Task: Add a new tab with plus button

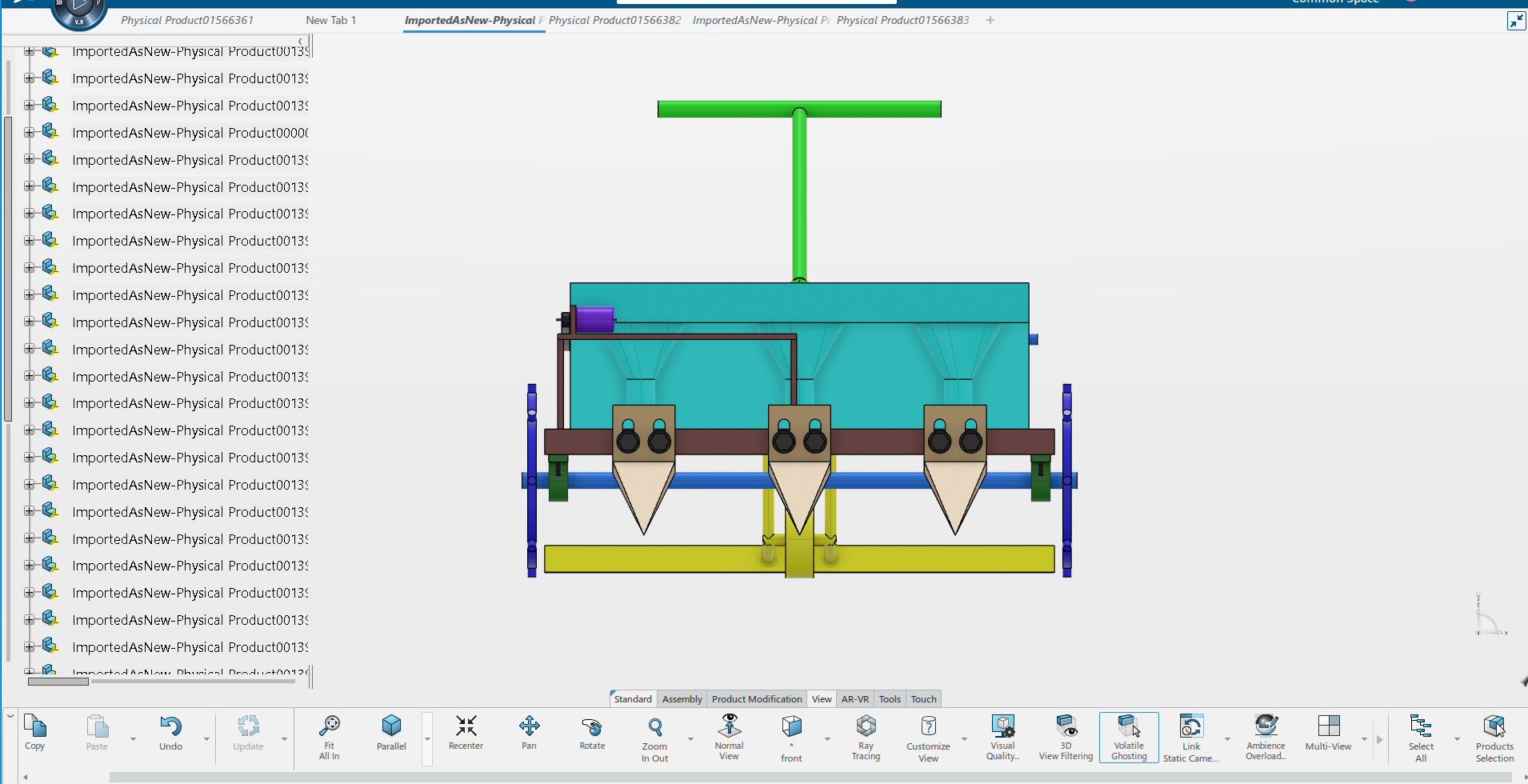Action: (990, 20)
